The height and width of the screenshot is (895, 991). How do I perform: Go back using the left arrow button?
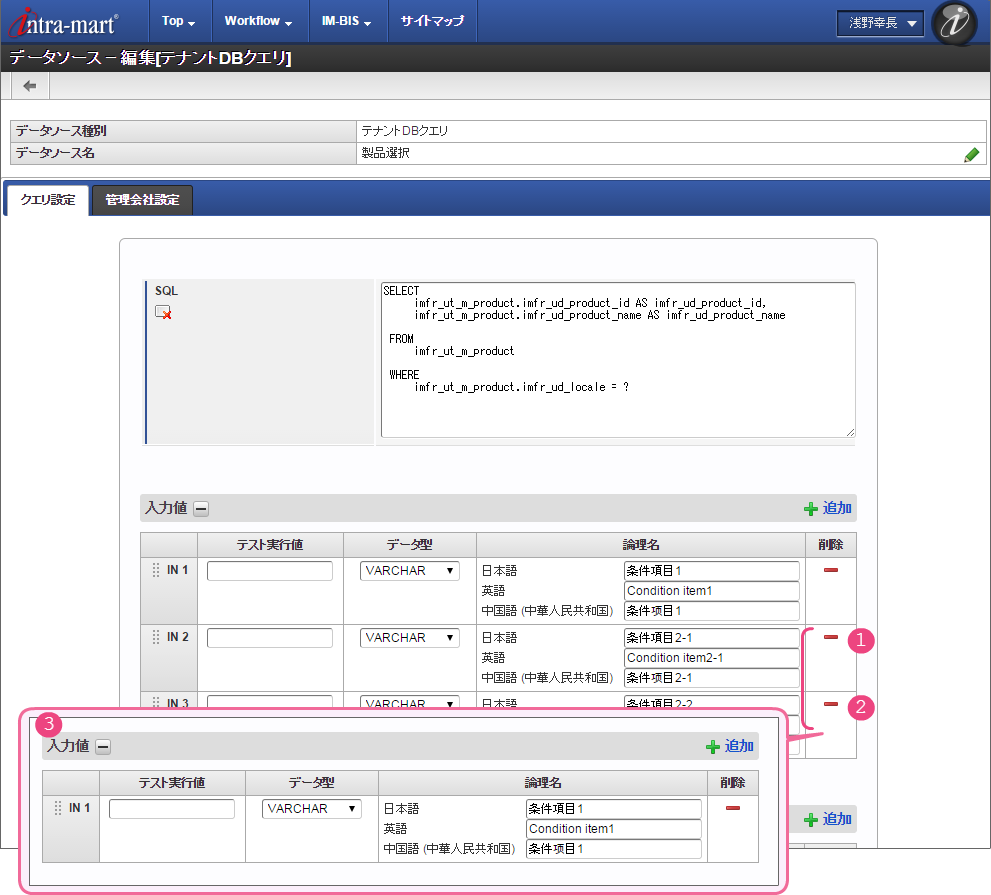[x=29, y=86]
